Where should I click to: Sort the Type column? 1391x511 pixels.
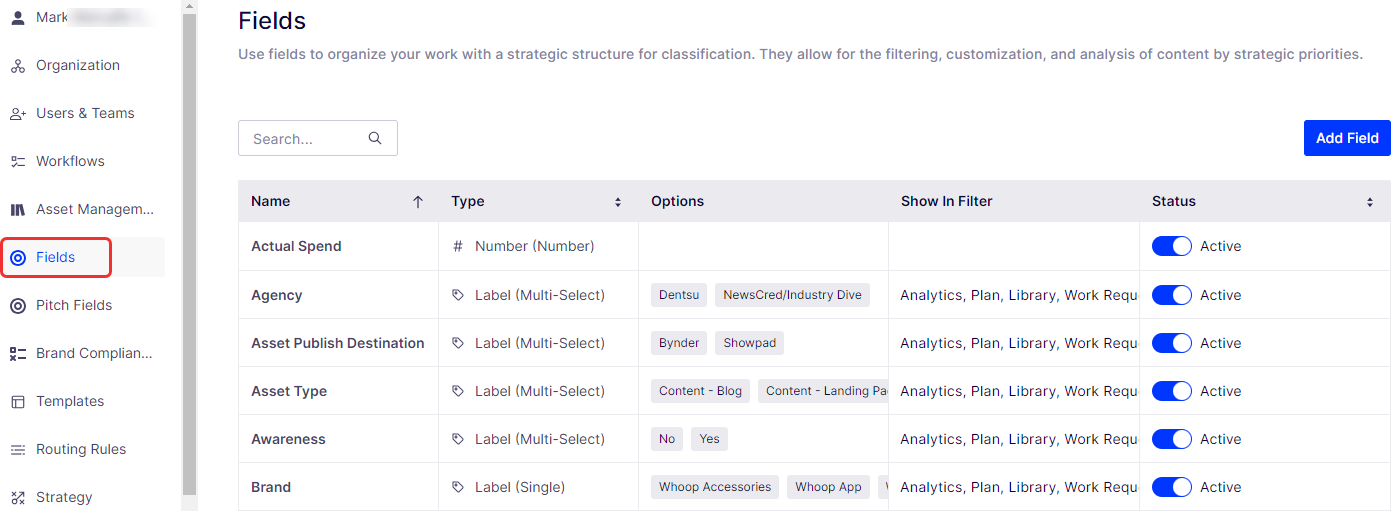618,202
